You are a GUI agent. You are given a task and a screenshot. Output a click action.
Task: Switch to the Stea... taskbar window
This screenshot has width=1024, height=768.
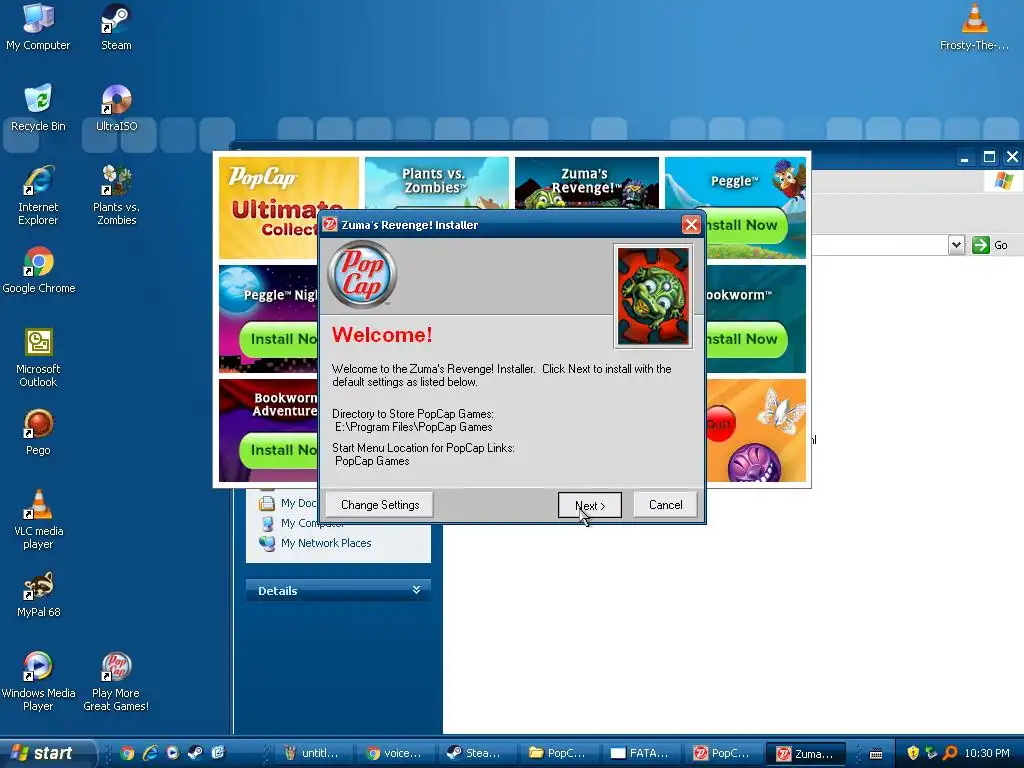477,753
